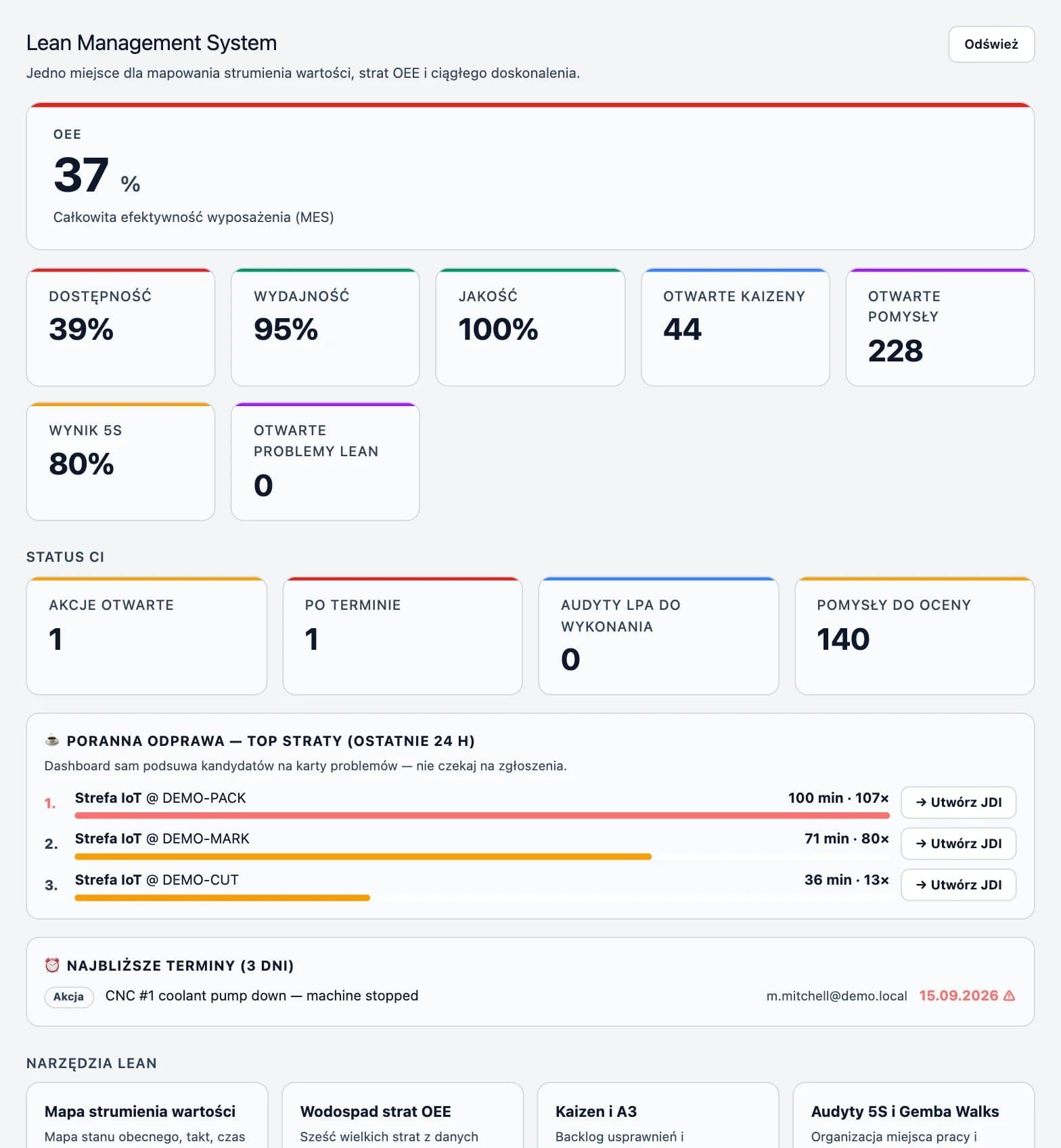The height and width of the screenshot is (1148, 1061).
Task: Click the "100 min · 107×" loss value
Action: click(838, 798)
